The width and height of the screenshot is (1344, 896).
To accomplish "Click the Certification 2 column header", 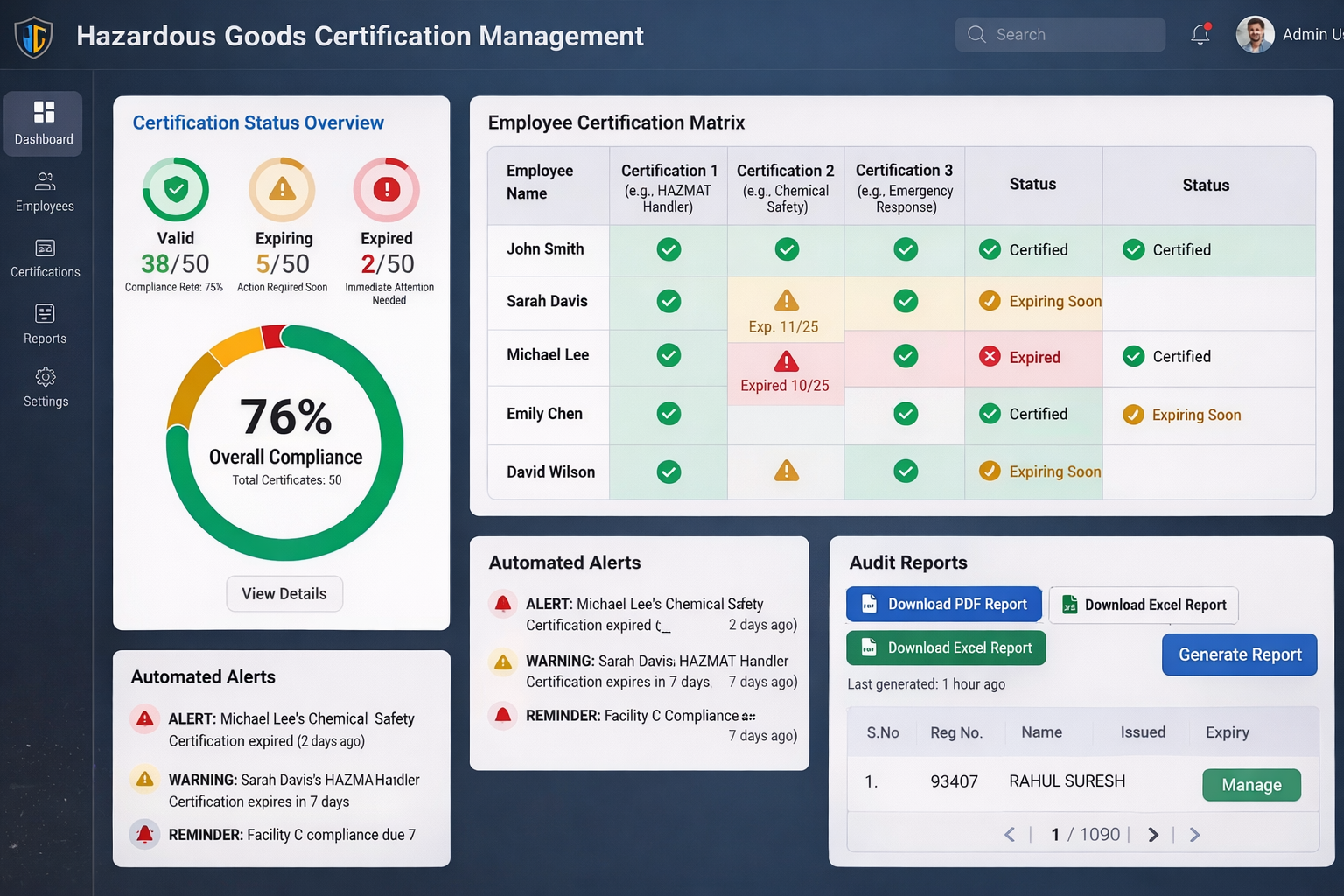I will click(x=786, y=186).
